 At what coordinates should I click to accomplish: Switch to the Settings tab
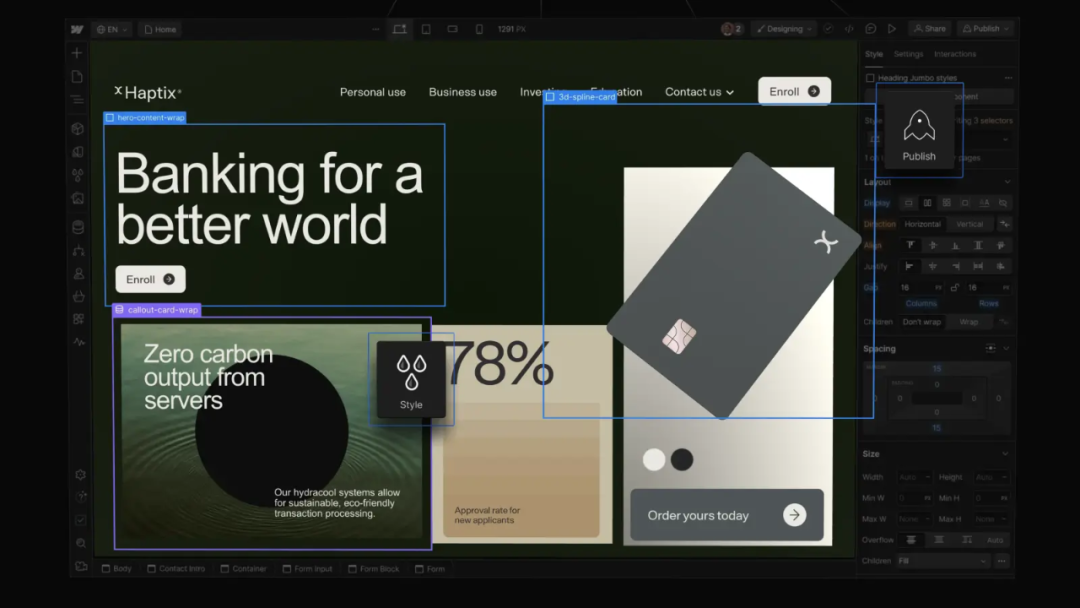click(908, 54)
